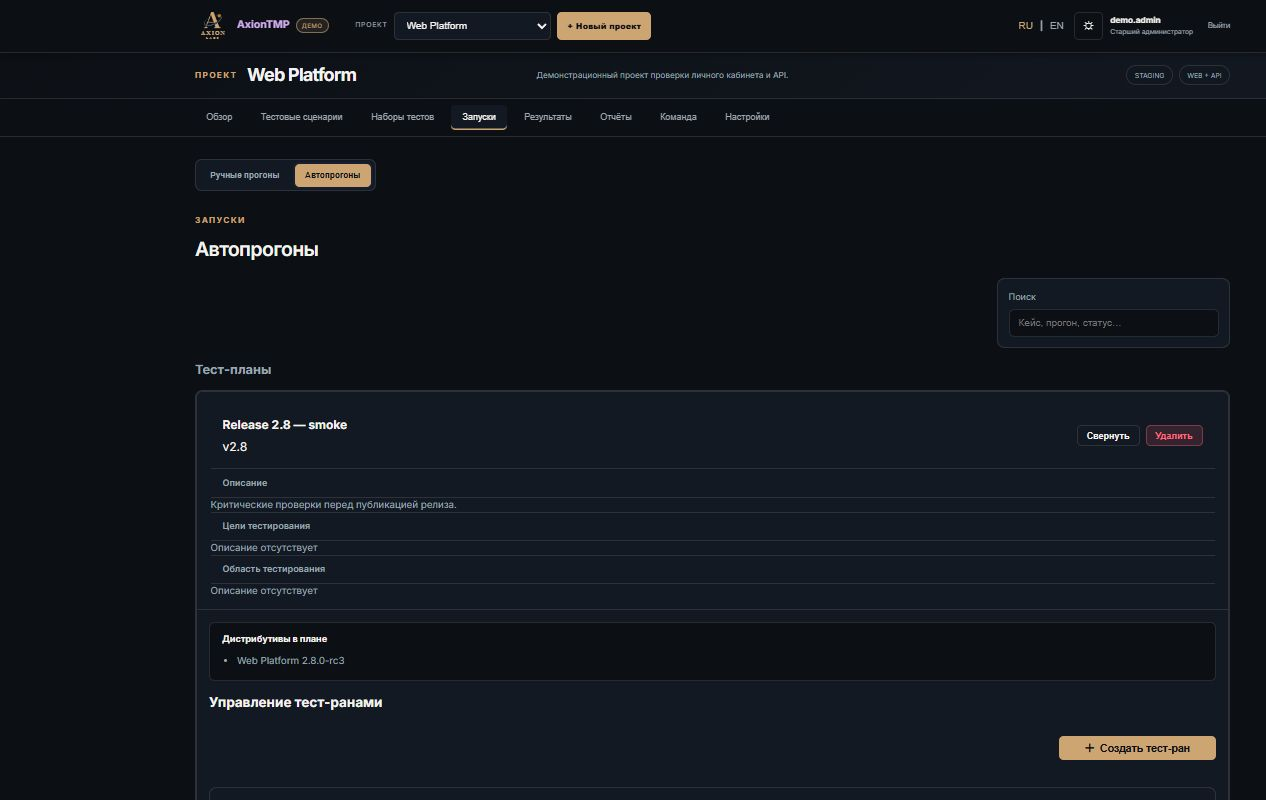1266x800 pixels.
Task: Go to the Наборы тестов tab
Action: click(402, 117)
